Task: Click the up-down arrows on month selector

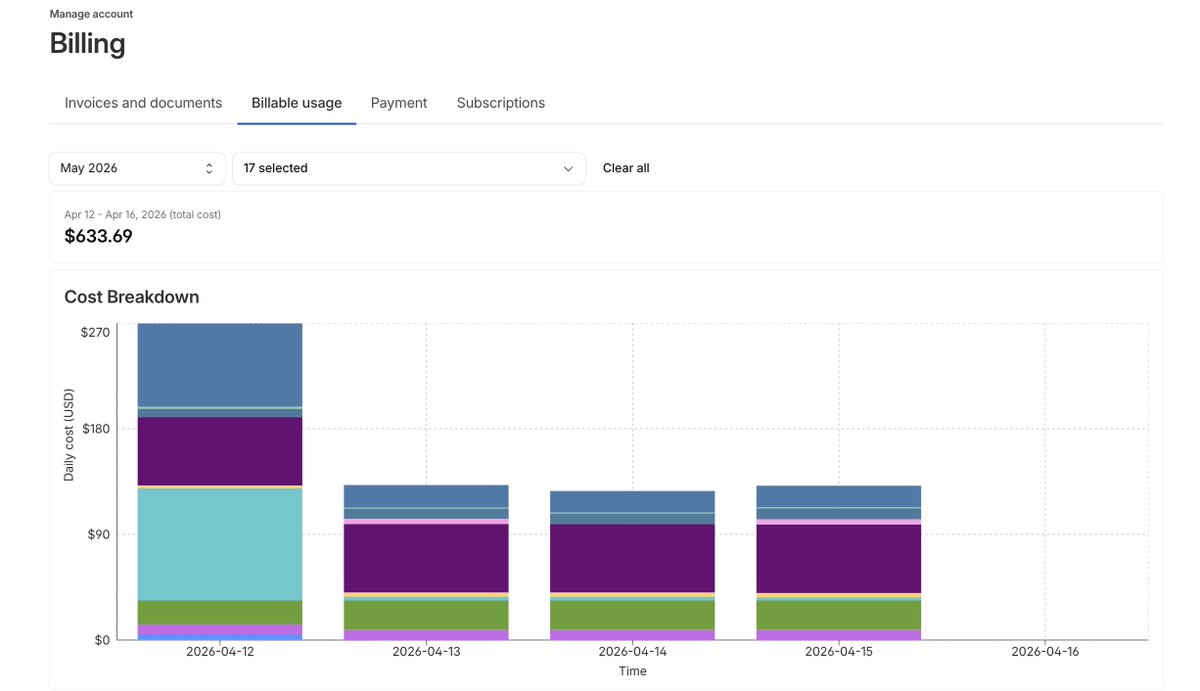Action: click(x=209, y=168)
